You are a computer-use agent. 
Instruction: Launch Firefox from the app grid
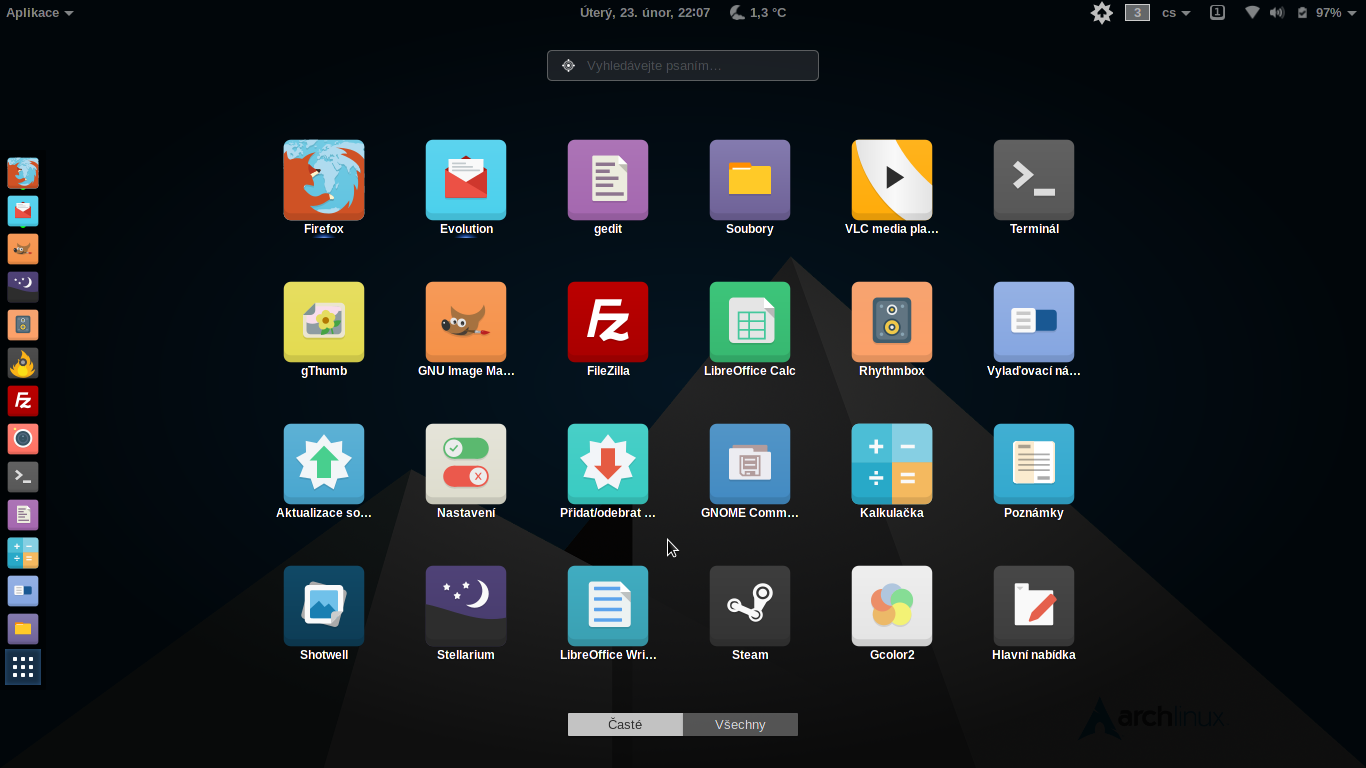[324, 181]
